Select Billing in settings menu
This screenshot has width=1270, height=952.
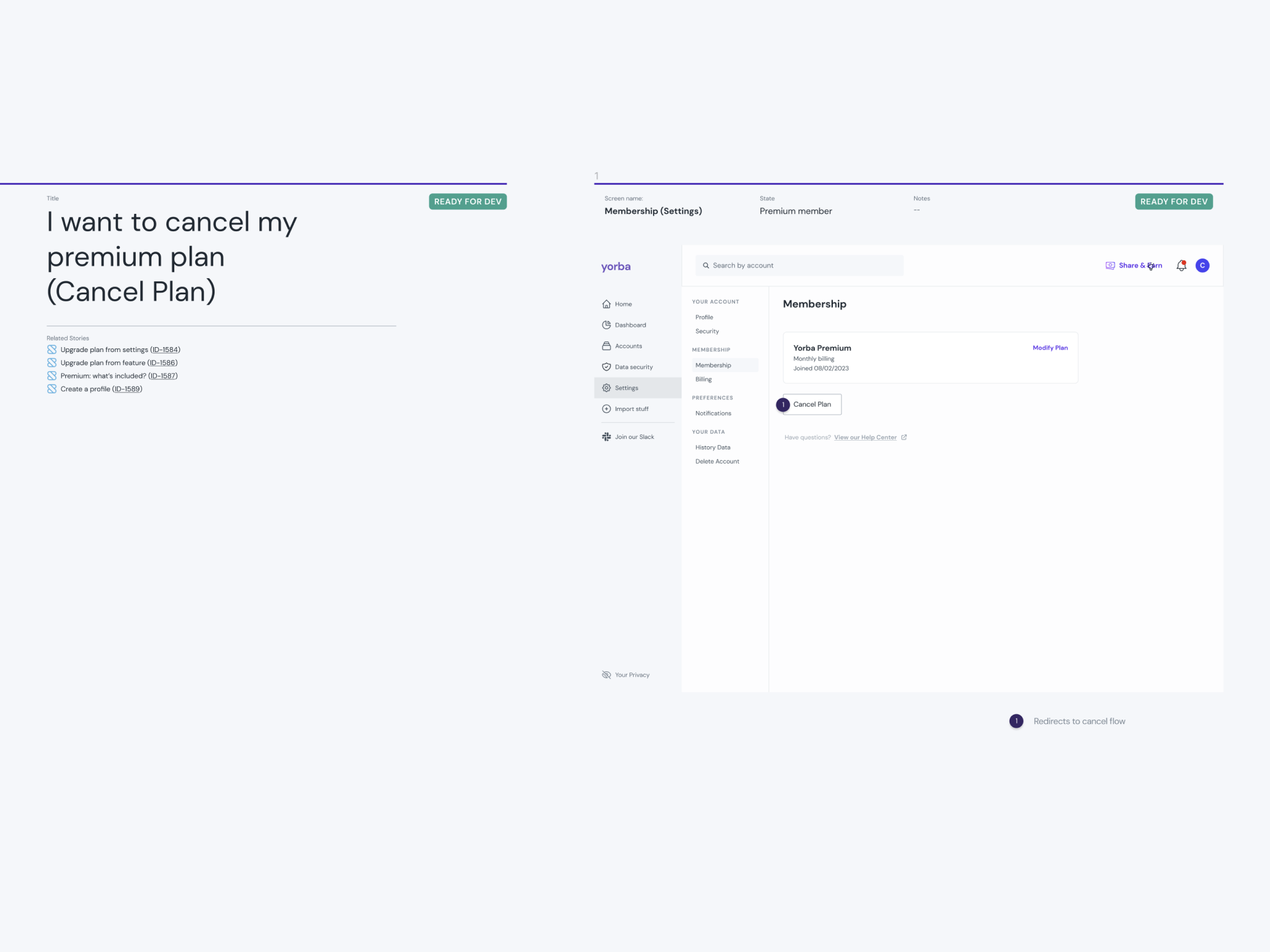click(703, 379)
